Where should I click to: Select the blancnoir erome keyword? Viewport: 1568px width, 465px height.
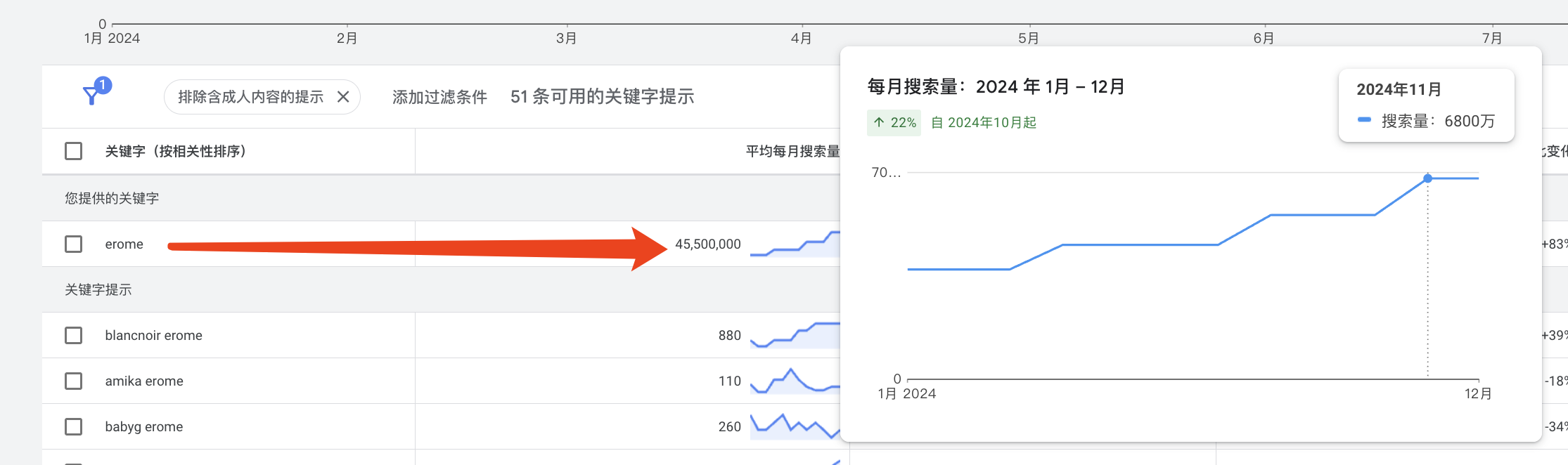coord(153,335)
